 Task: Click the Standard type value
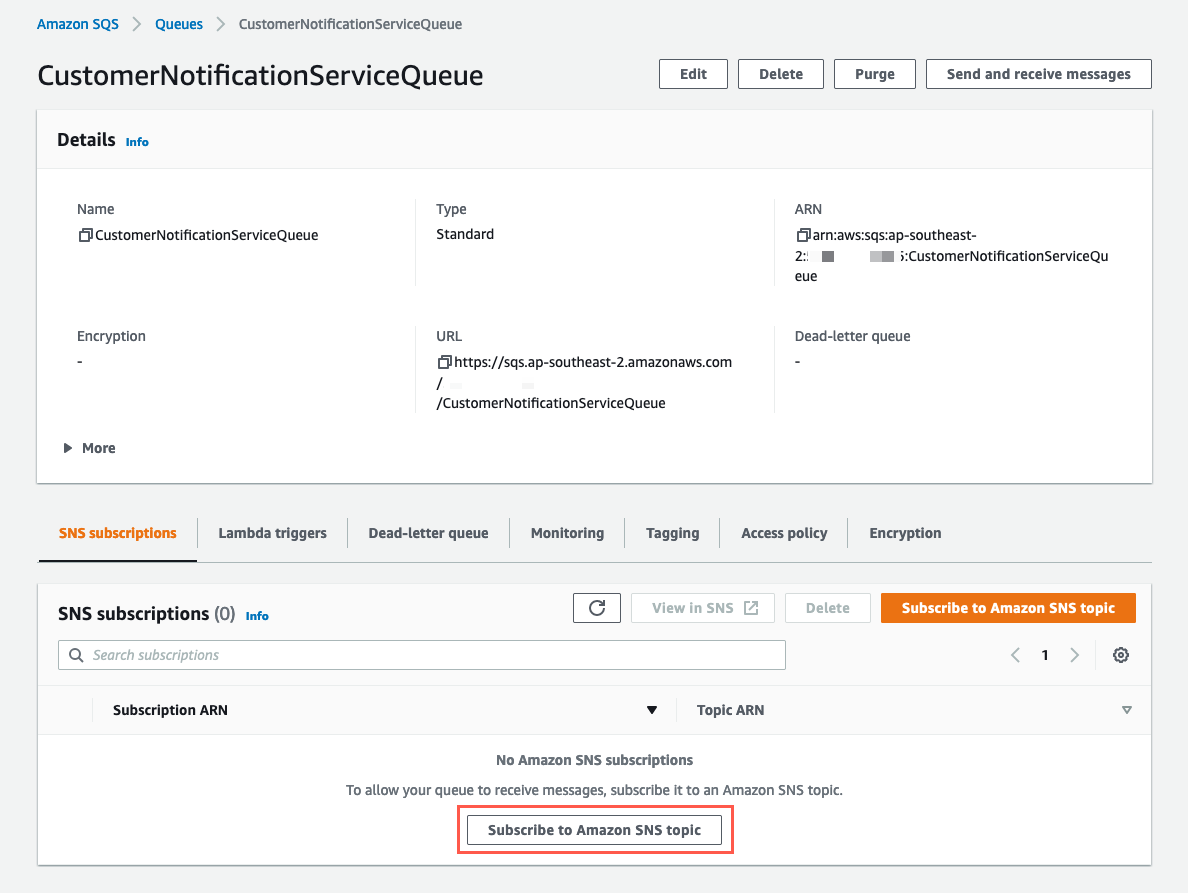465,235
